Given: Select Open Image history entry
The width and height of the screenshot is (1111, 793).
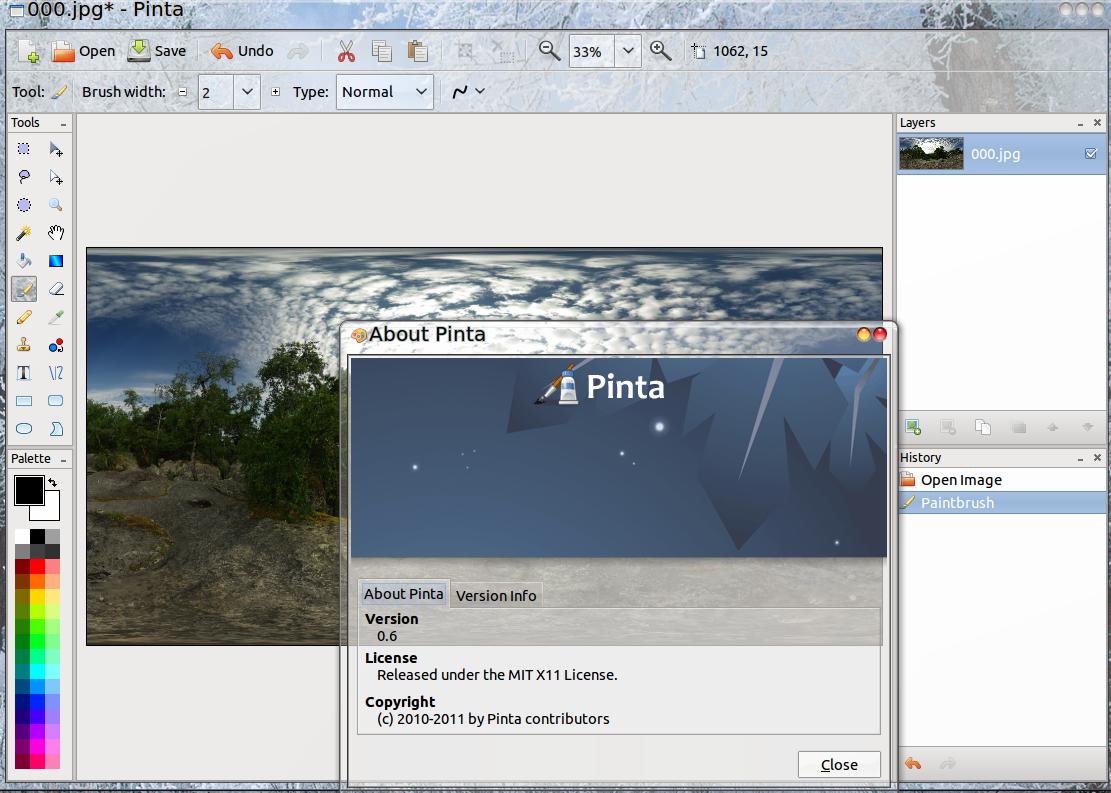Looking at the screenshot, I should 1002,480.
